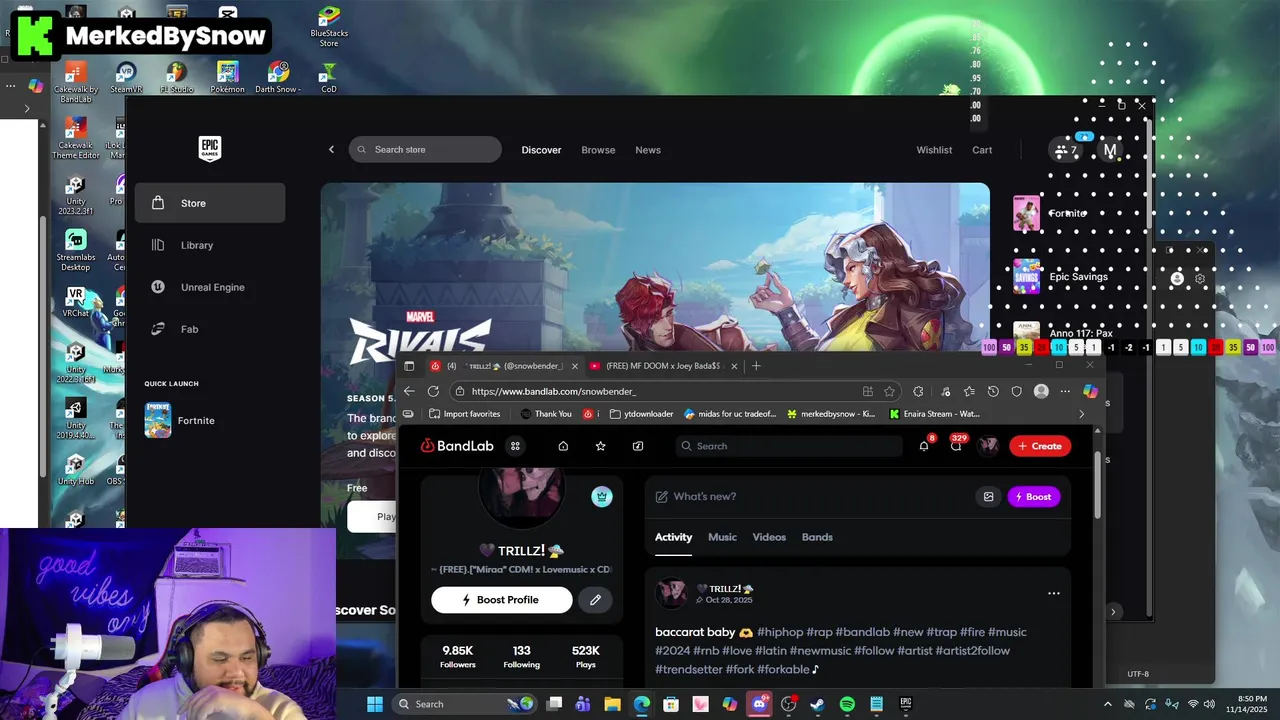Open the merkedbysnow Kick bookmark
Screen dimensions: 1280x720
point(831,414)
